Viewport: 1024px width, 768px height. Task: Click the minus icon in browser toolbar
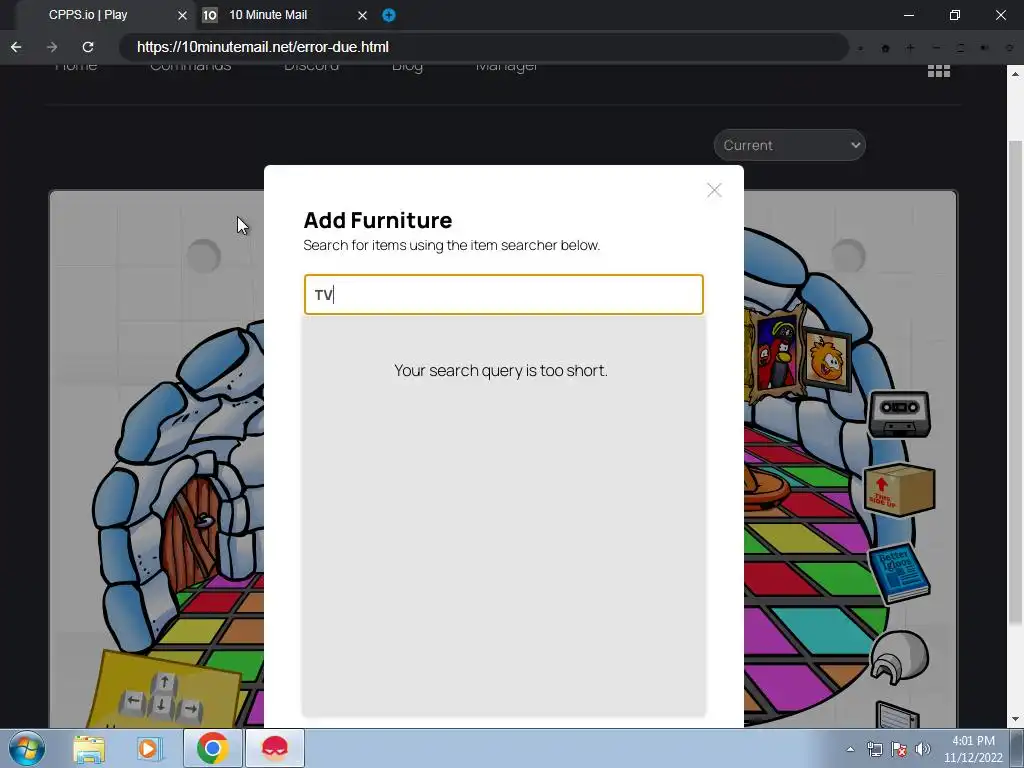pyautogui.click(x=936, y=48)
